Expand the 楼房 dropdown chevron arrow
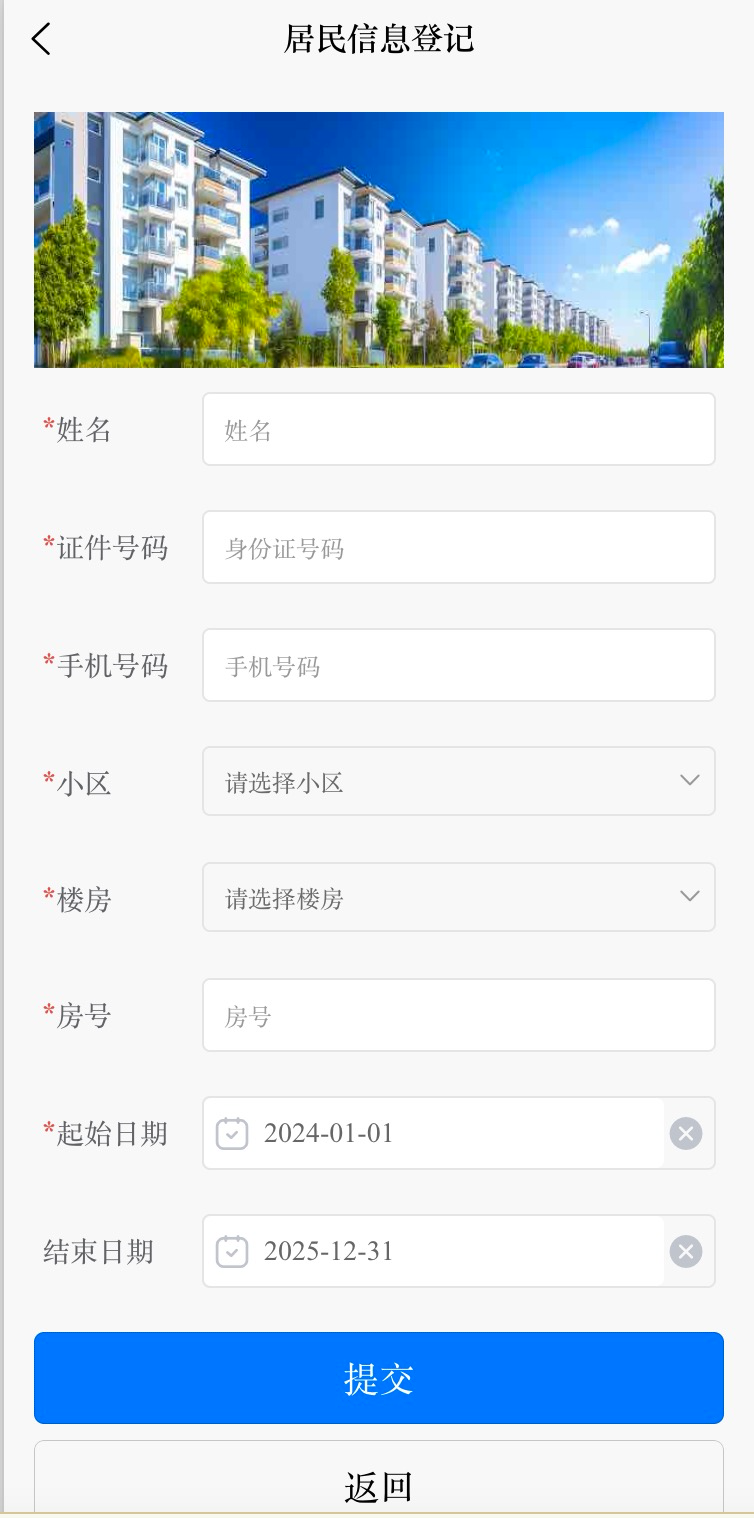 click(689, 896)
